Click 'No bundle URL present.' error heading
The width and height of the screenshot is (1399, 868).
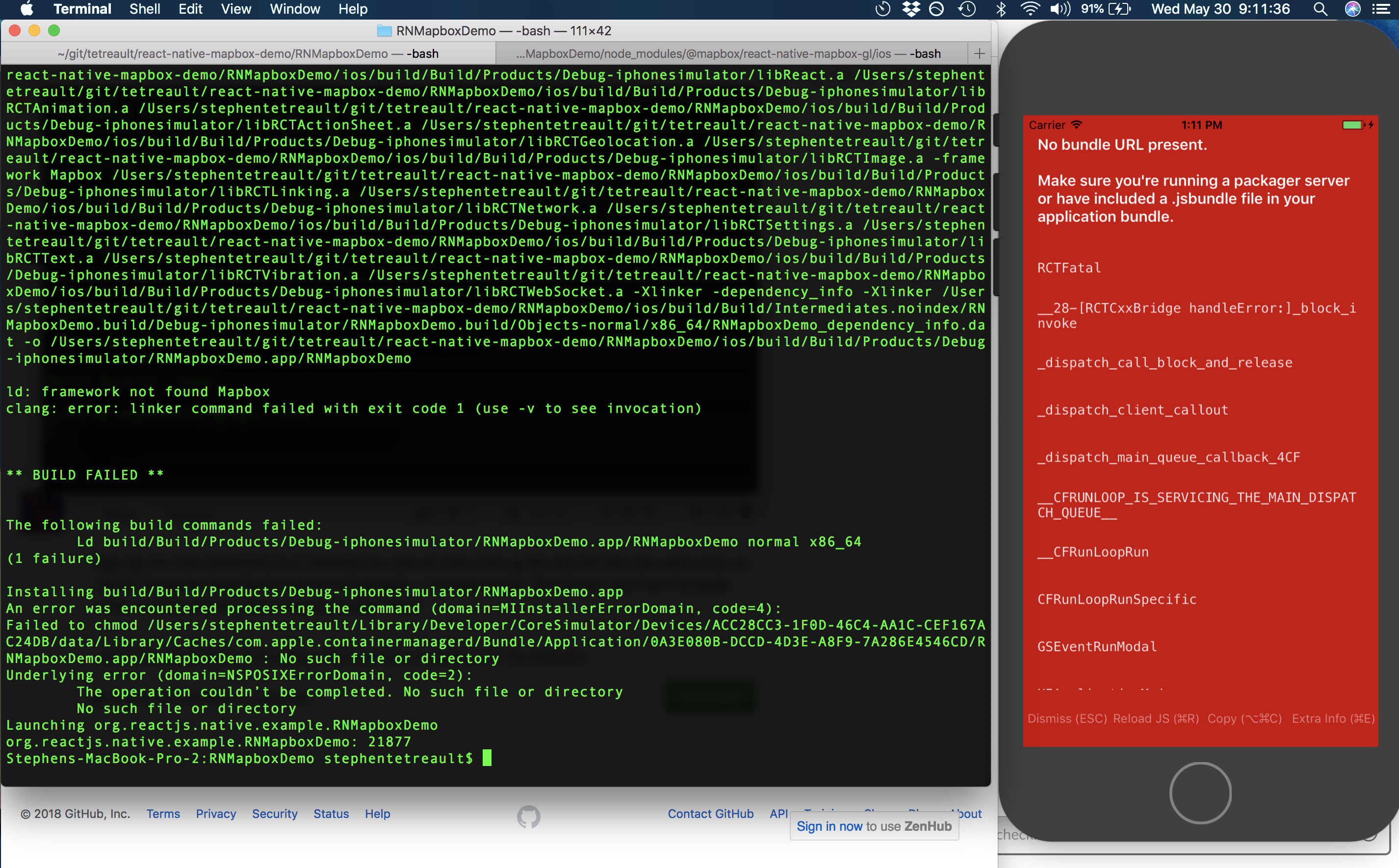pyautogui.click(x=1122, y=145)
